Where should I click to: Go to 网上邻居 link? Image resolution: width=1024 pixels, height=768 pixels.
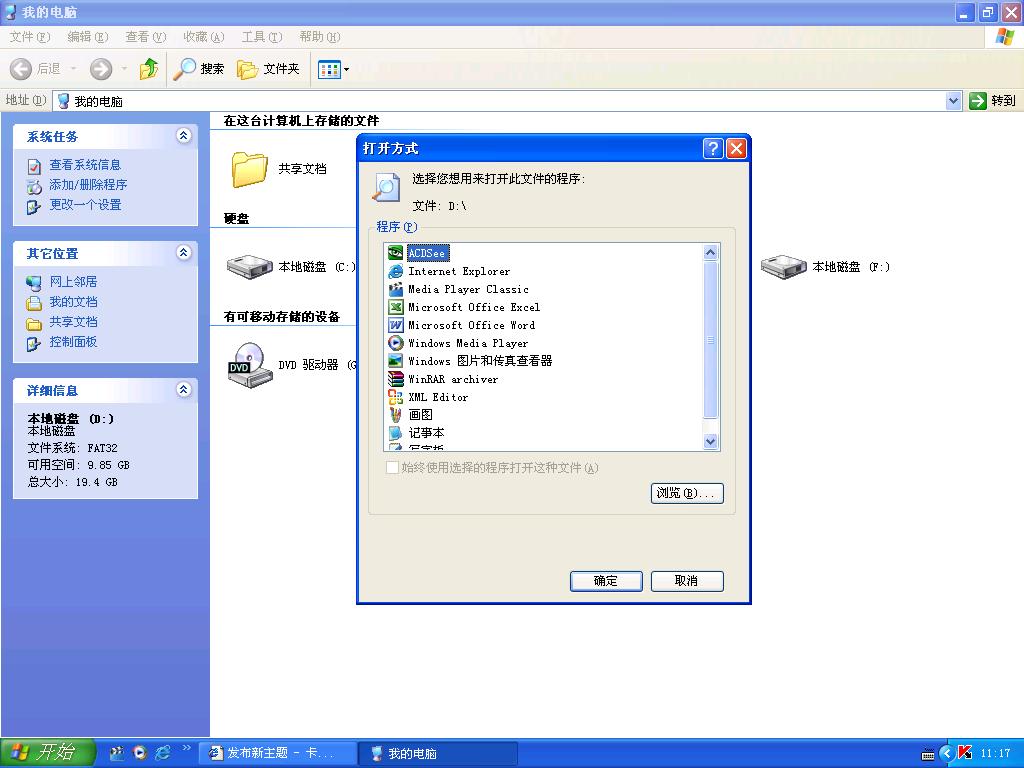[73, 281]
